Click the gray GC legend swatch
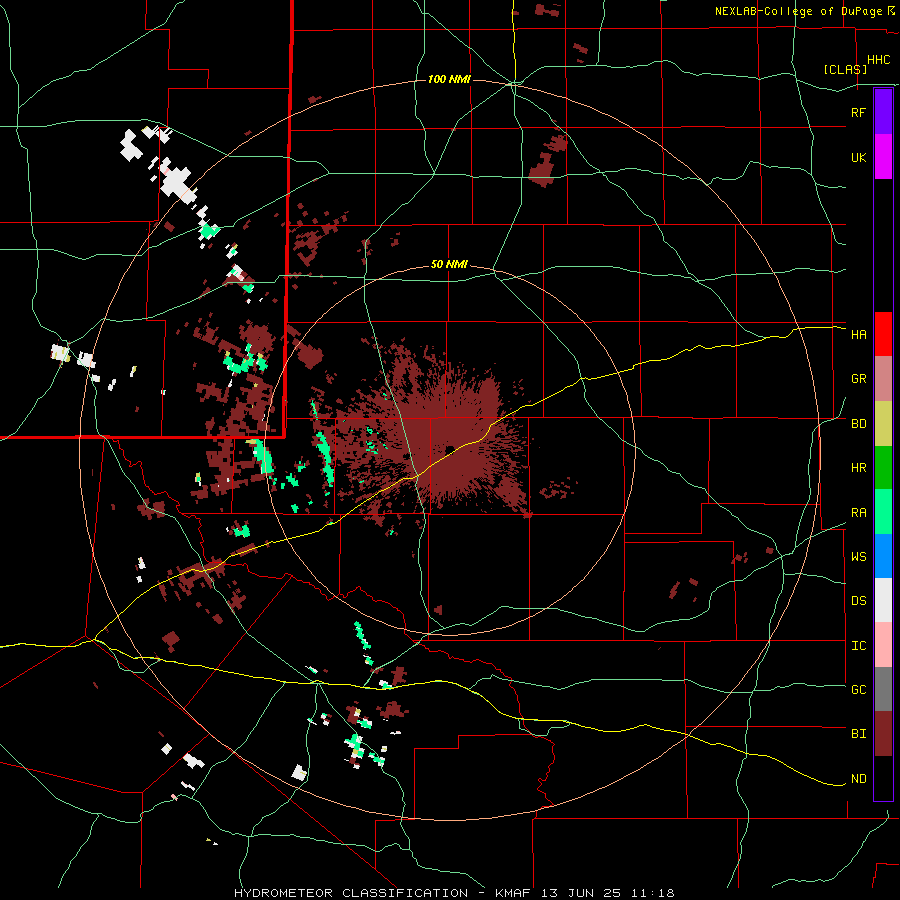The width and height of the screenshot is (900, 900). click(883, 689)
